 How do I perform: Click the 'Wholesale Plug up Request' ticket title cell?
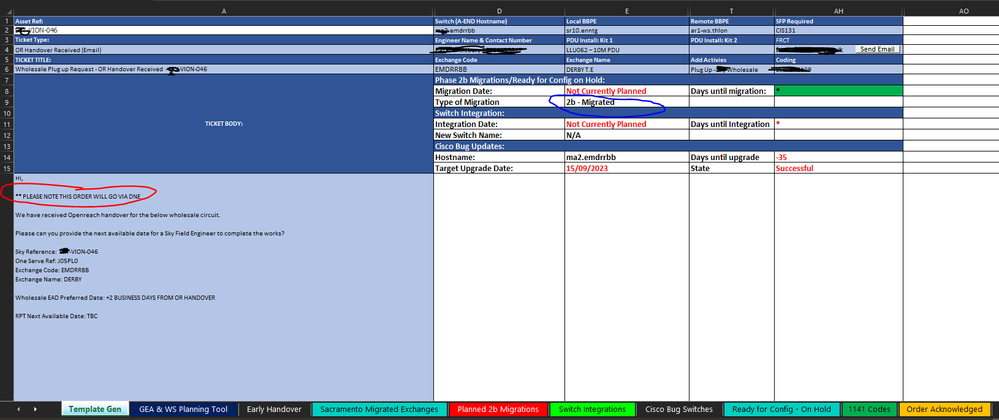click(223, 69)
